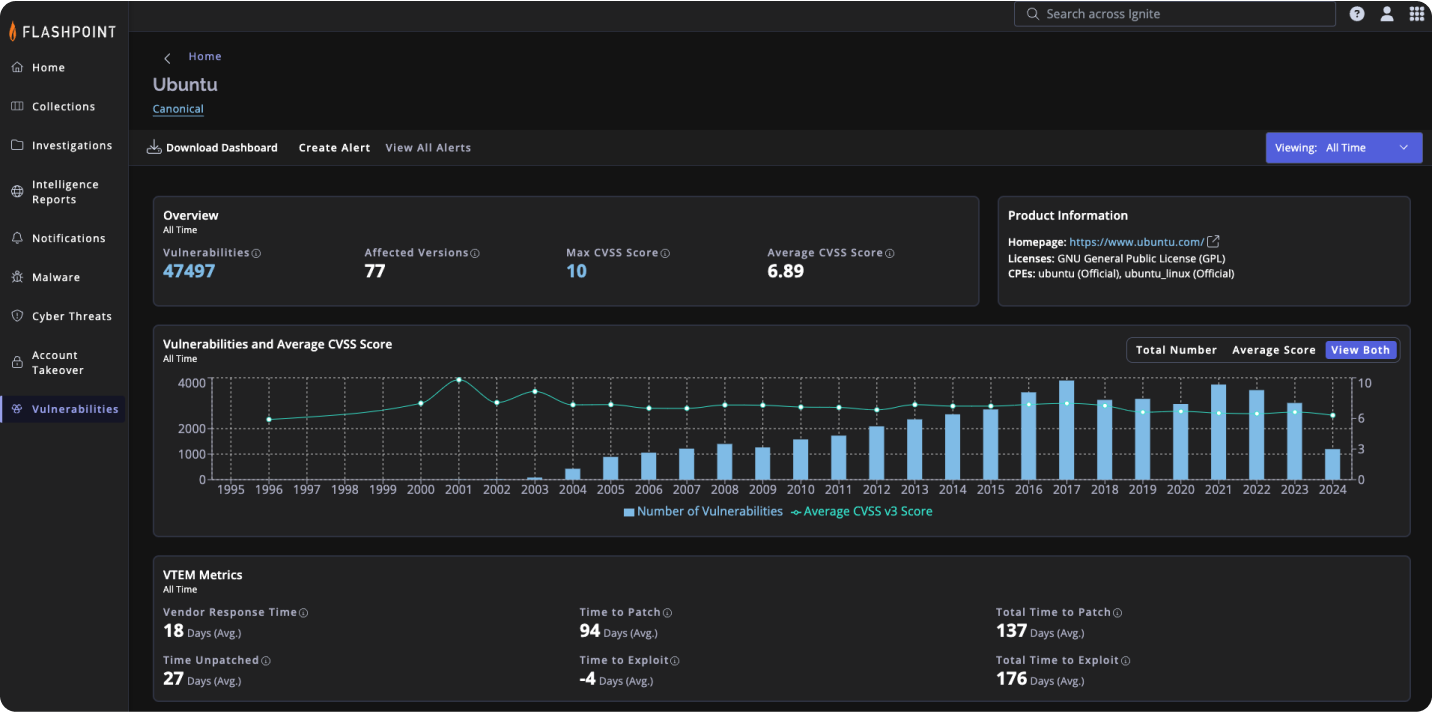Click the Average CVSS Score value 6.89

tap(786, 271)
